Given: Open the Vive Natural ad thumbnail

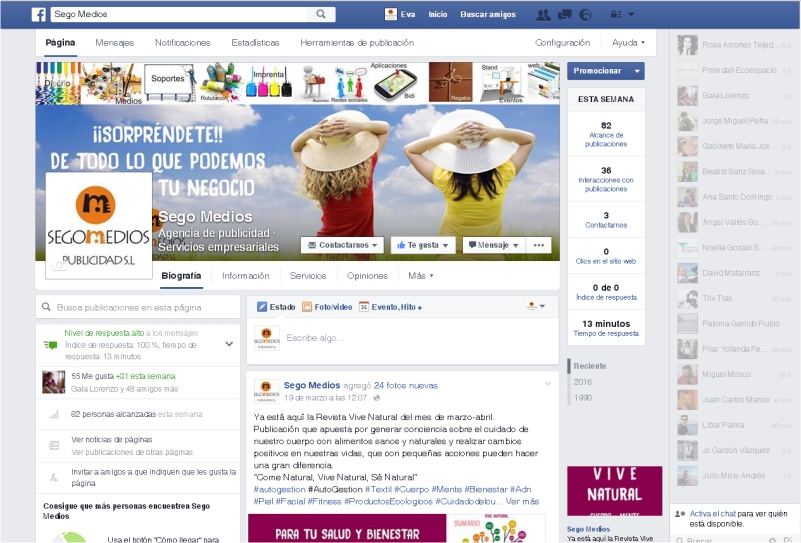Looking at the screenshot, I should tap(615, 490).
